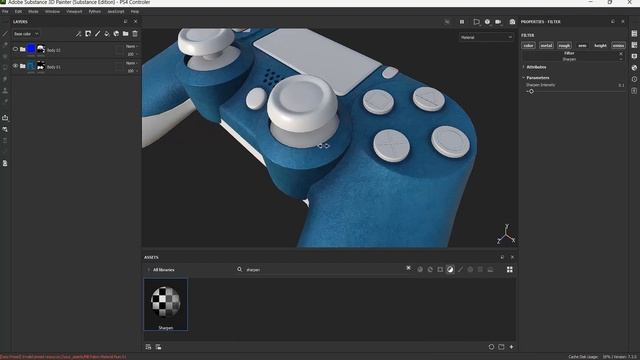Open the History clock icon in sidebar
This screenshot has width=640, height=360.
634,79
